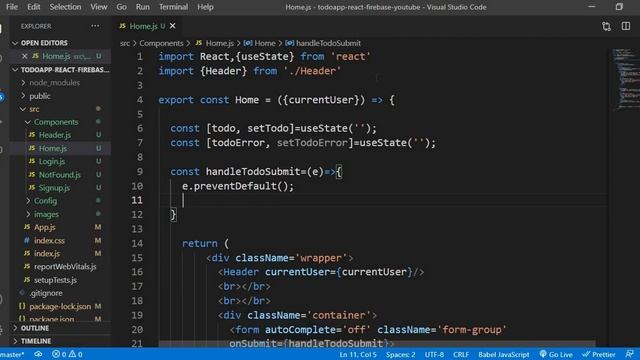Screen dimensions: 640x360
Task: Expand the Timeline panel
Action: 36,341
